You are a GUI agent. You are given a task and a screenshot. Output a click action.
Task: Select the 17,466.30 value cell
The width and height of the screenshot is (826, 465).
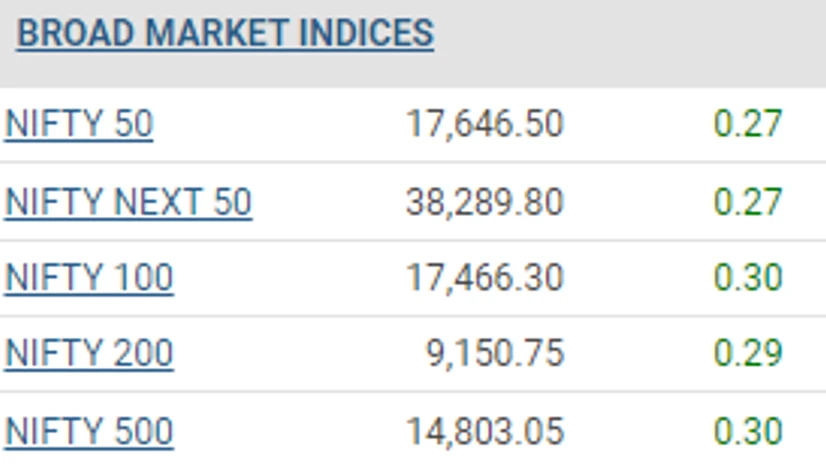pyautogui.click(x=484, y=278)
